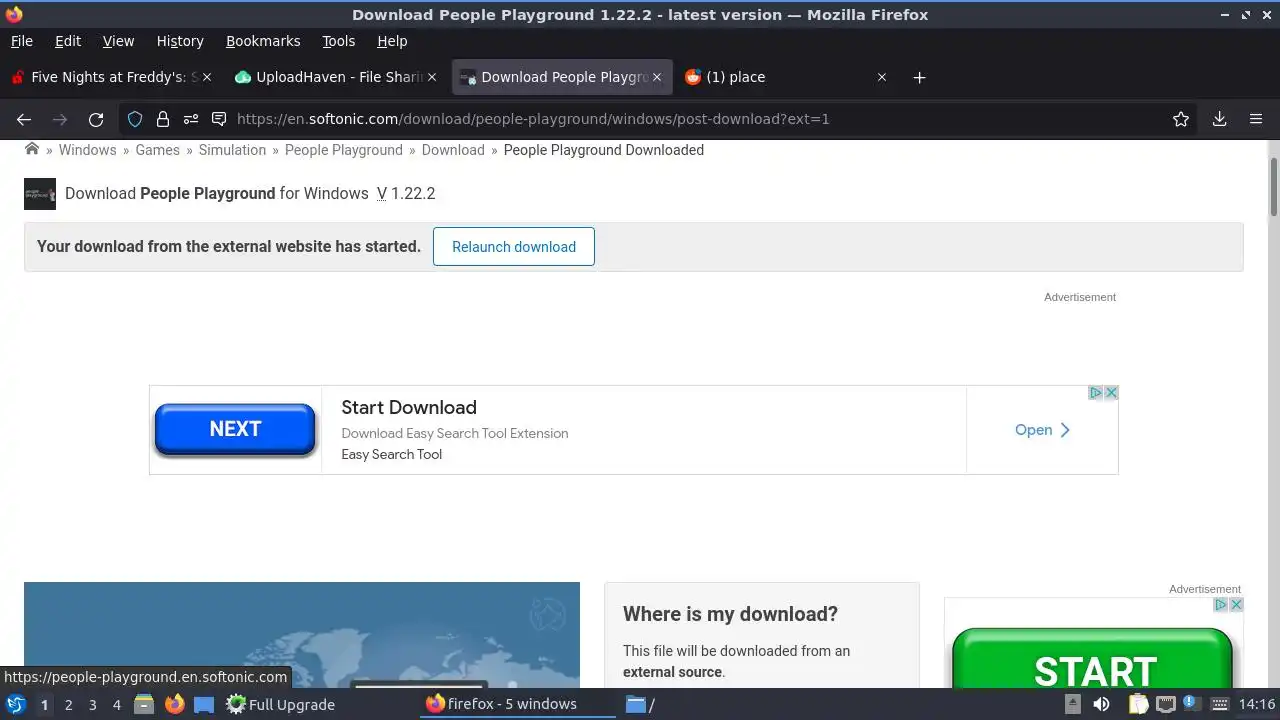The image size is (1280, 720).
Task: Open the LXQt application menu launcher
Action: [16, 704]
